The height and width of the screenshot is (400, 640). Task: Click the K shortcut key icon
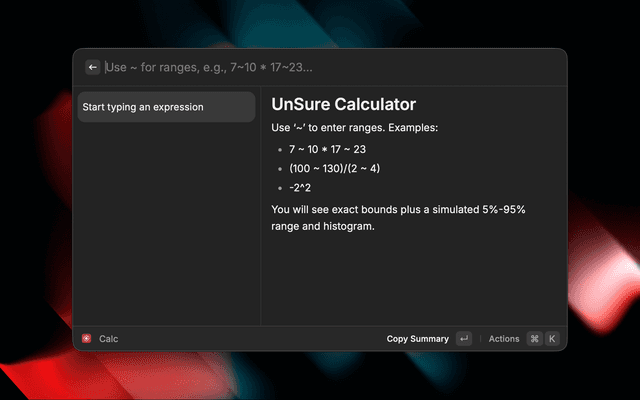[x=551, y=339]
